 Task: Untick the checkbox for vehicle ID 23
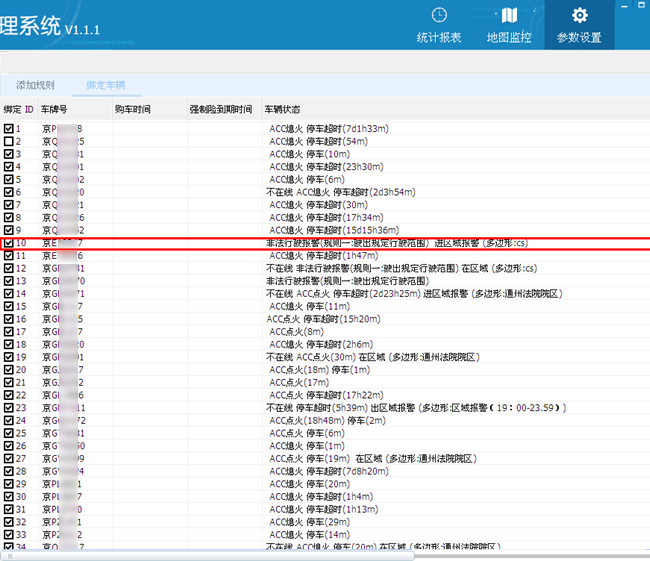pyautogui.click(x=9, y=408)
